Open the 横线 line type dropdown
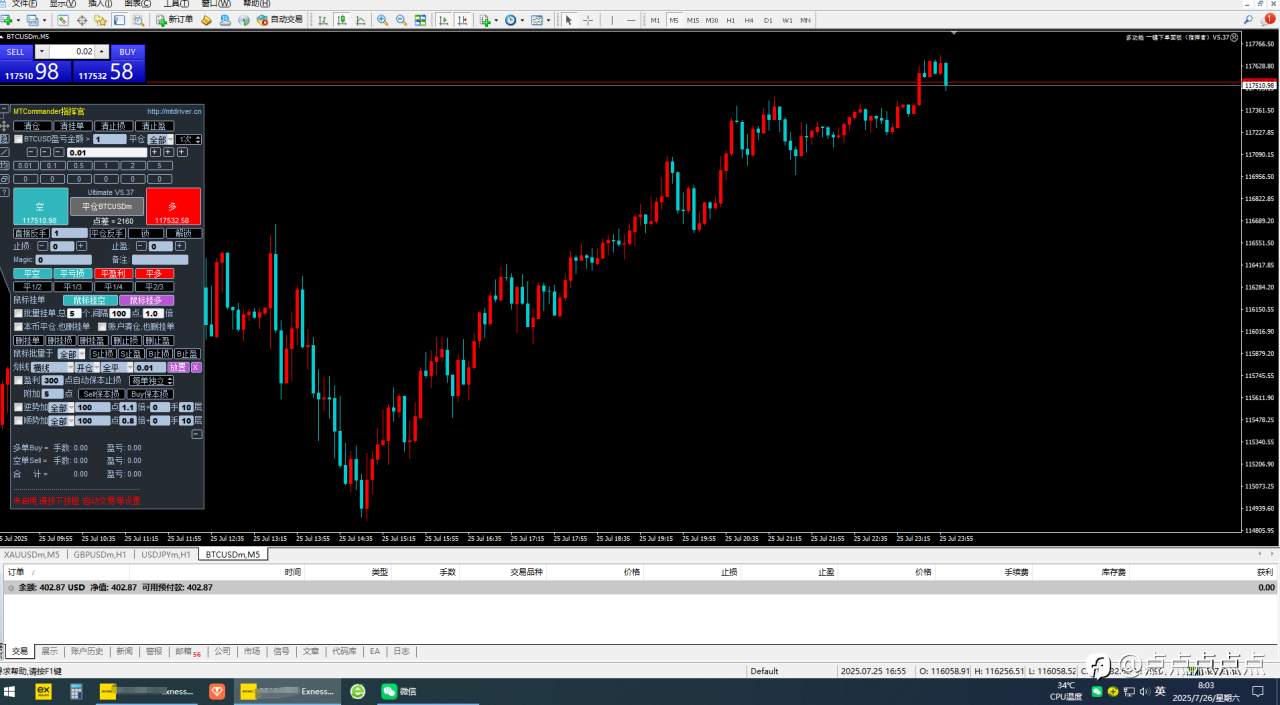 (x=51, y=367)
